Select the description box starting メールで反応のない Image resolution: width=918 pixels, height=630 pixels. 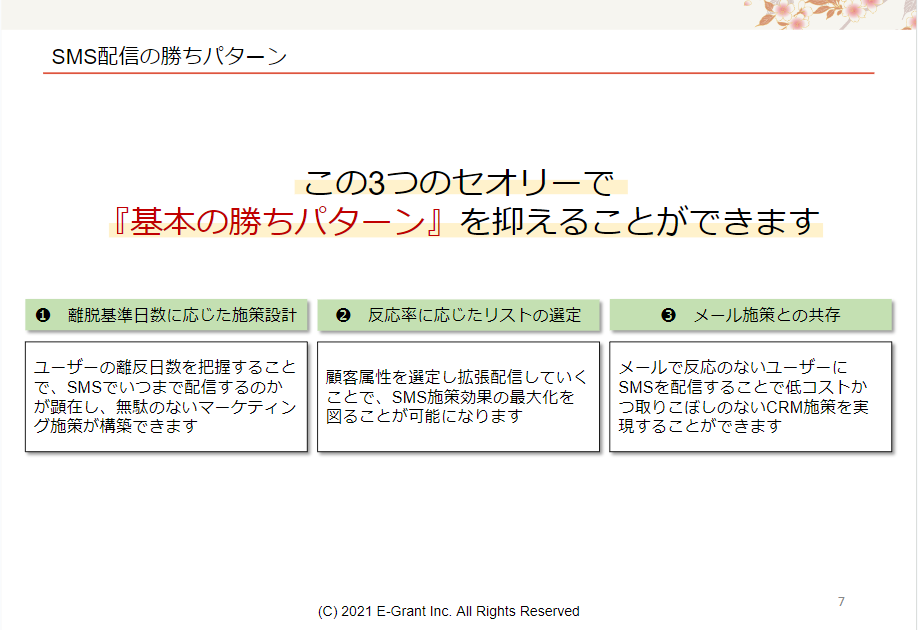750,396
